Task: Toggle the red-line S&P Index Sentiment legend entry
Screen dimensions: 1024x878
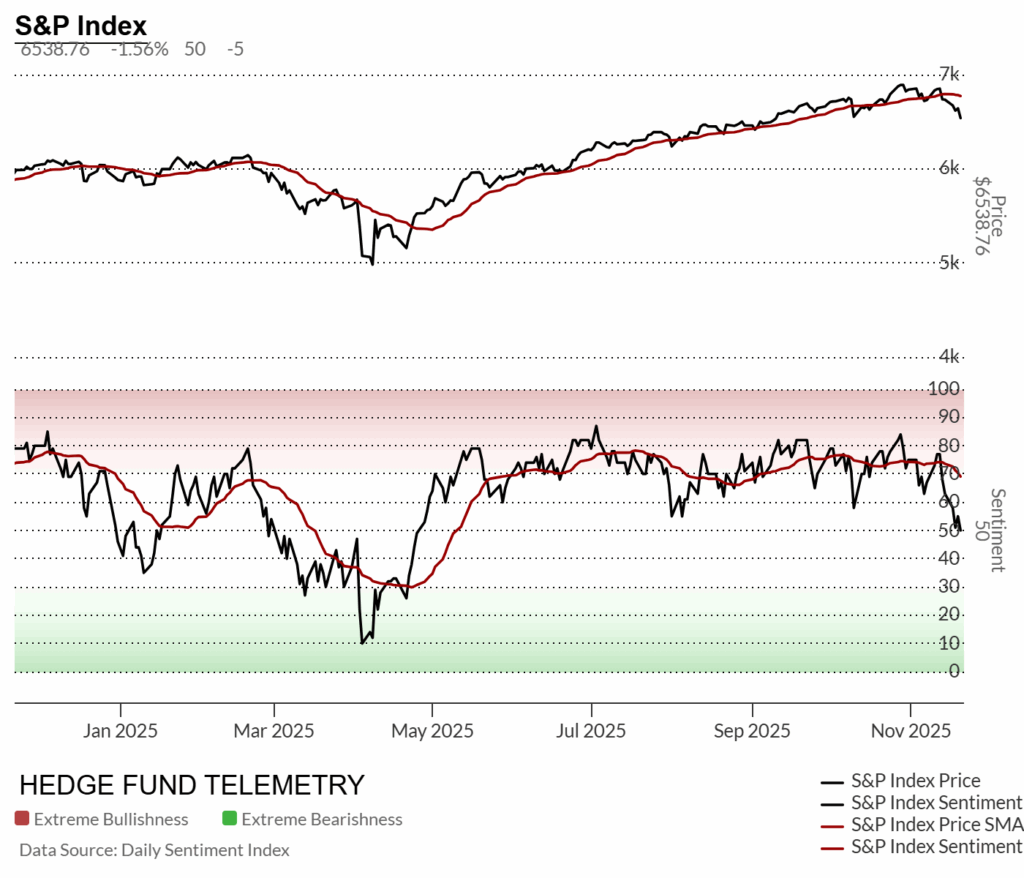Action: (936, 846)
